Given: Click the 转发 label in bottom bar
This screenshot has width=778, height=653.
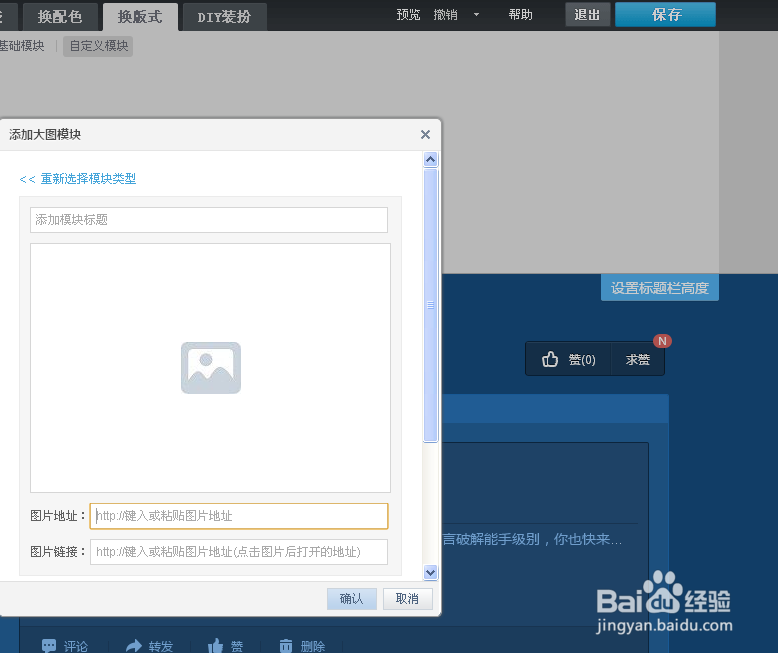Looking at the screenshot, I should point(161,646).
